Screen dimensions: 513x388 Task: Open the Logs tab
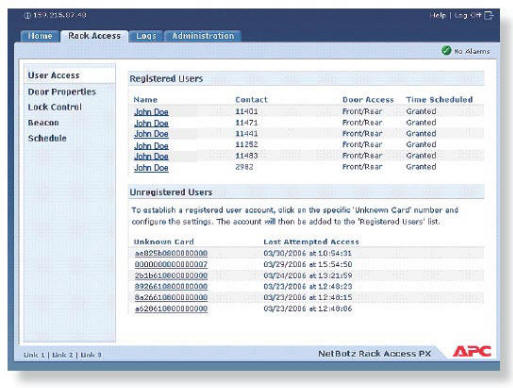click(146, 36)
